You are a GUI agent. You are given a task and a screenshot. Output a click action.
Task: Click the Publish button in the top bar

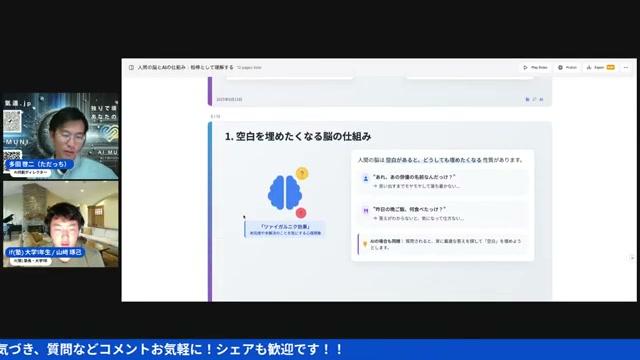point(567,67)
